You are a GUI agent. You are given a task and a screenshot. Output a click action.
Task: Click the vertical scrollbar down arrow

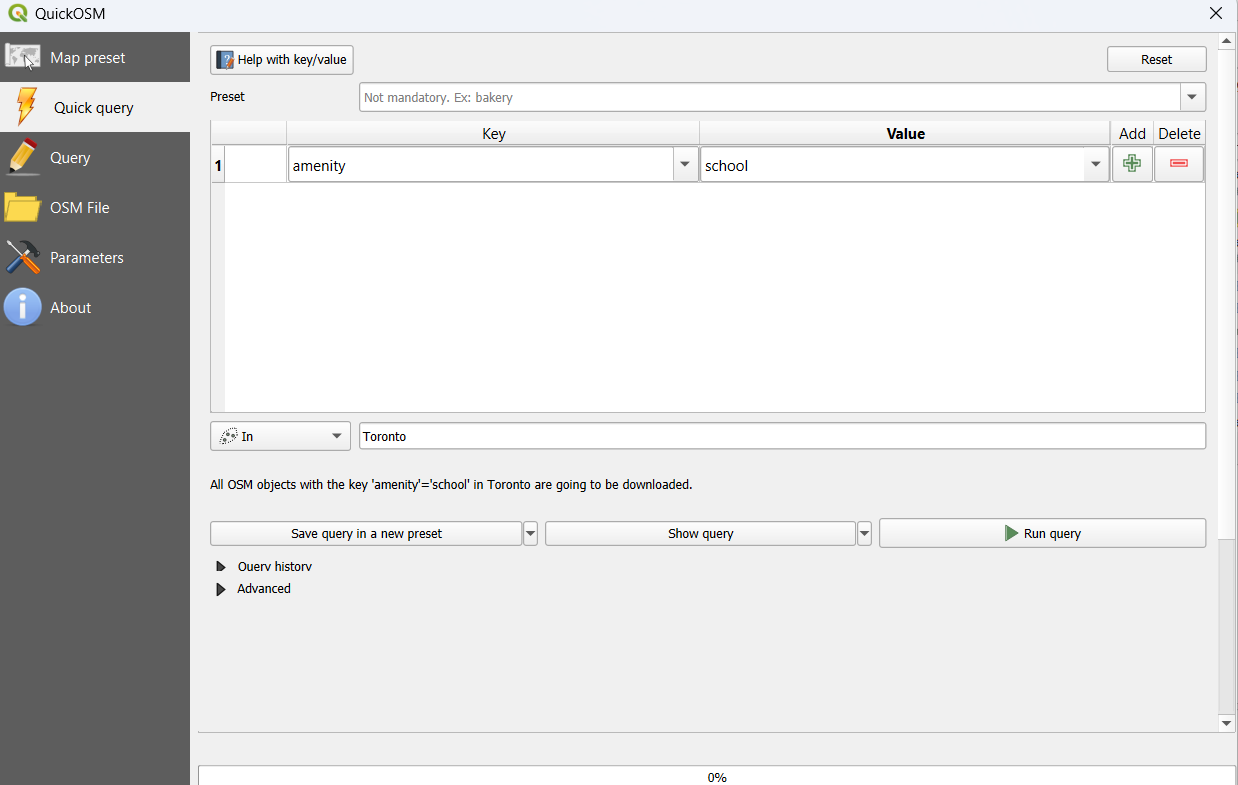1227,723
